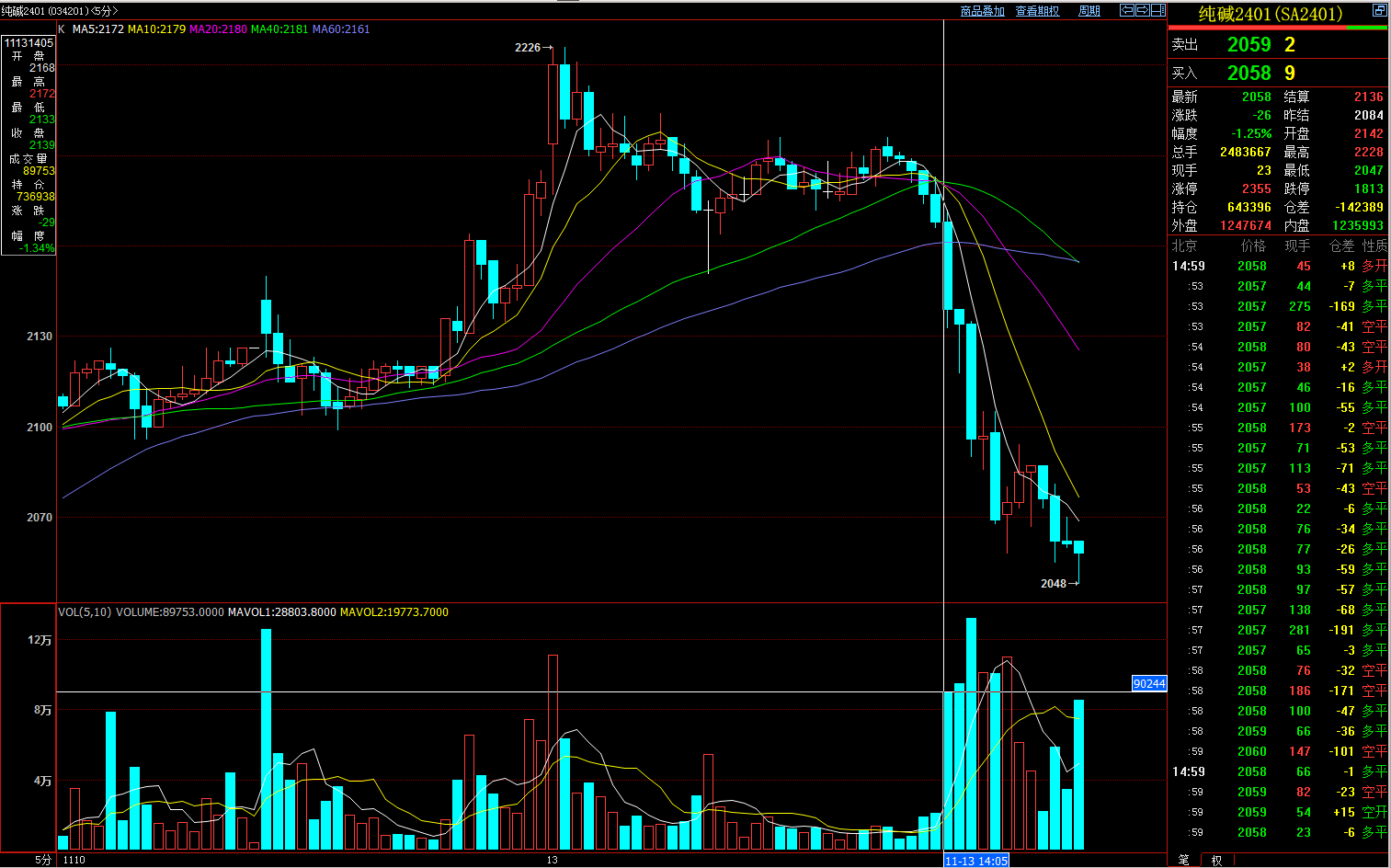Open 查看期权 options link

click(1037, 11)
